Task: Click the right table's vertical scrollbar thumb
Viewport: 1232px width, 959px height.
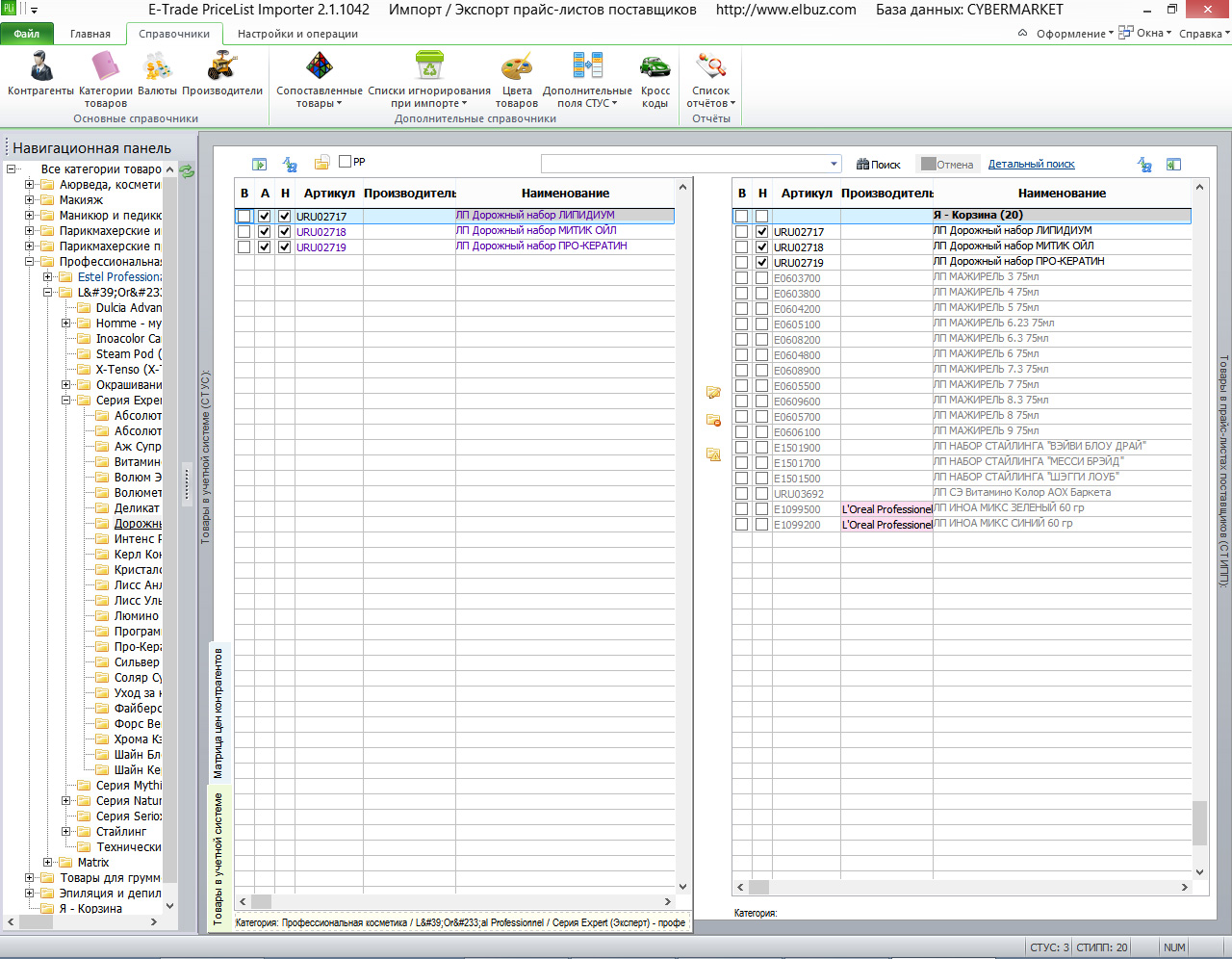Action: coord(1199,823)
